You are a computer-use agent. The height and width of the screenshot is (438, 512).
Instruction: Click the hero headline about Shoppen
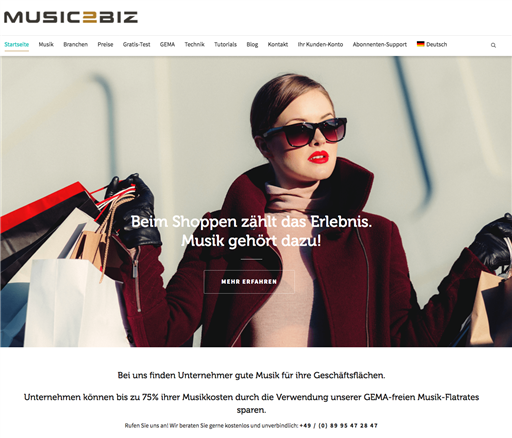251,231
